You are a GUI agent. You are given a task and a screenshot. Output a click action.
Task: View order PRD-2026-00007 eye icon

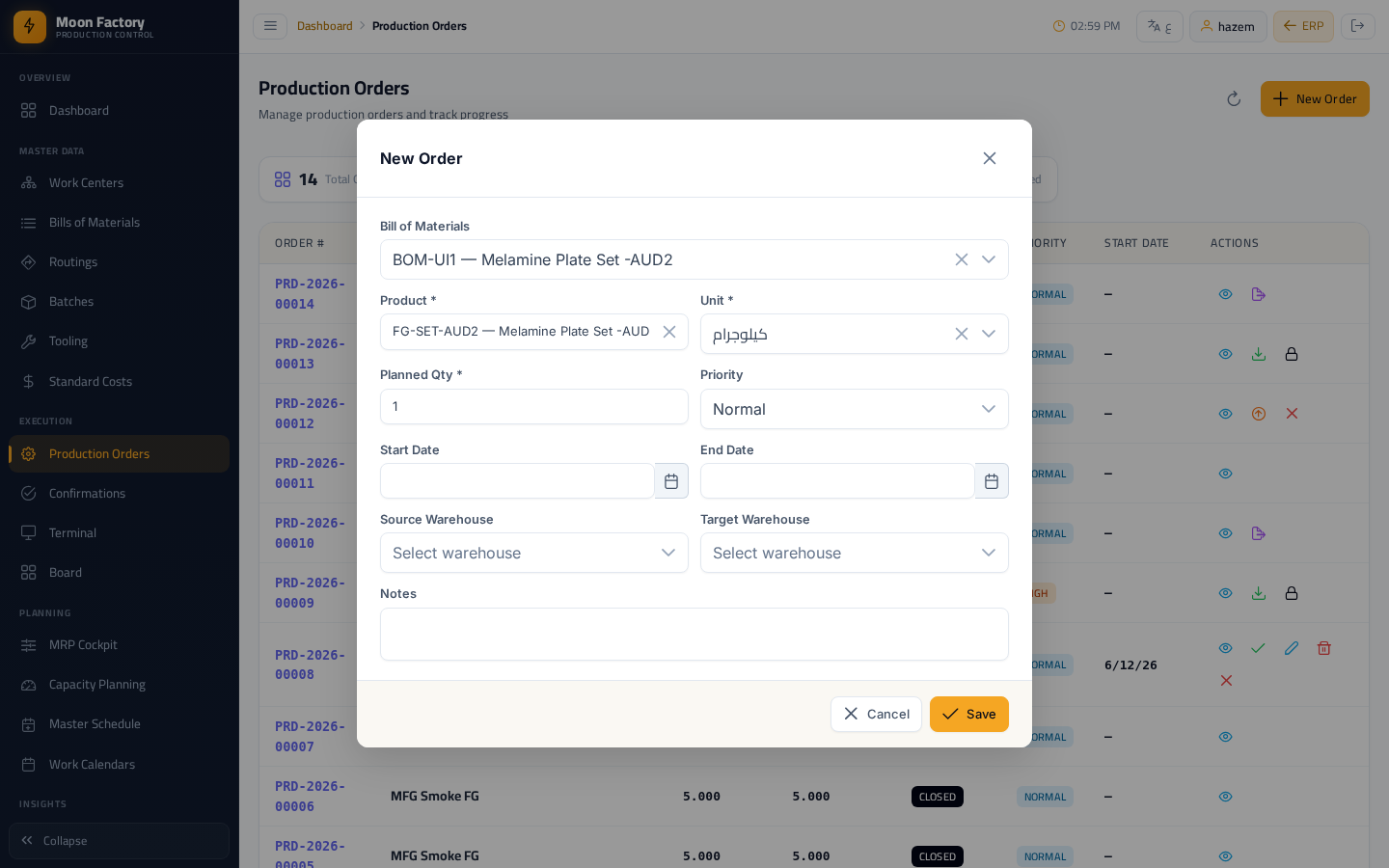click(1225, 737)
